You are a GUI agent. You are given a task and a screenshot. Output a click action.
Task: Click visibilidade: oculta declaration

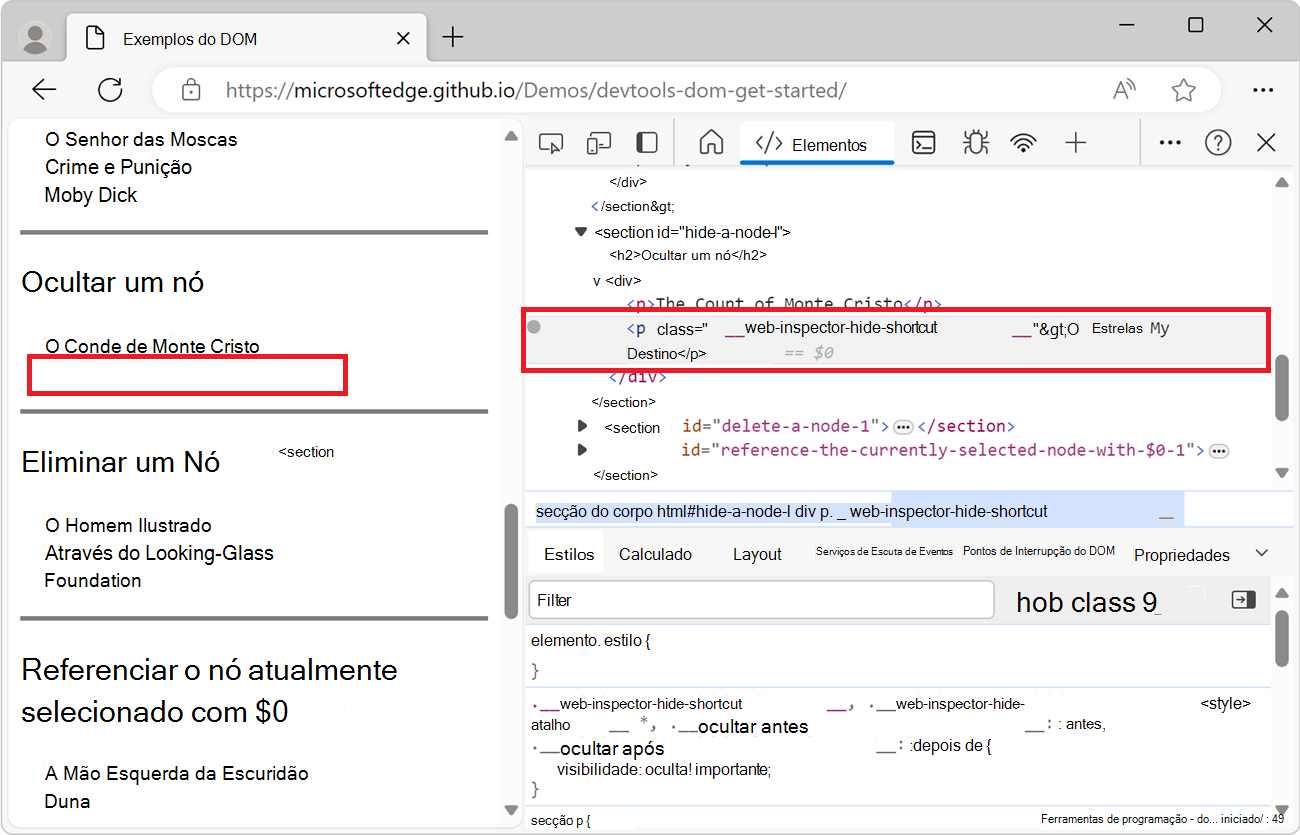coord(664,769)
